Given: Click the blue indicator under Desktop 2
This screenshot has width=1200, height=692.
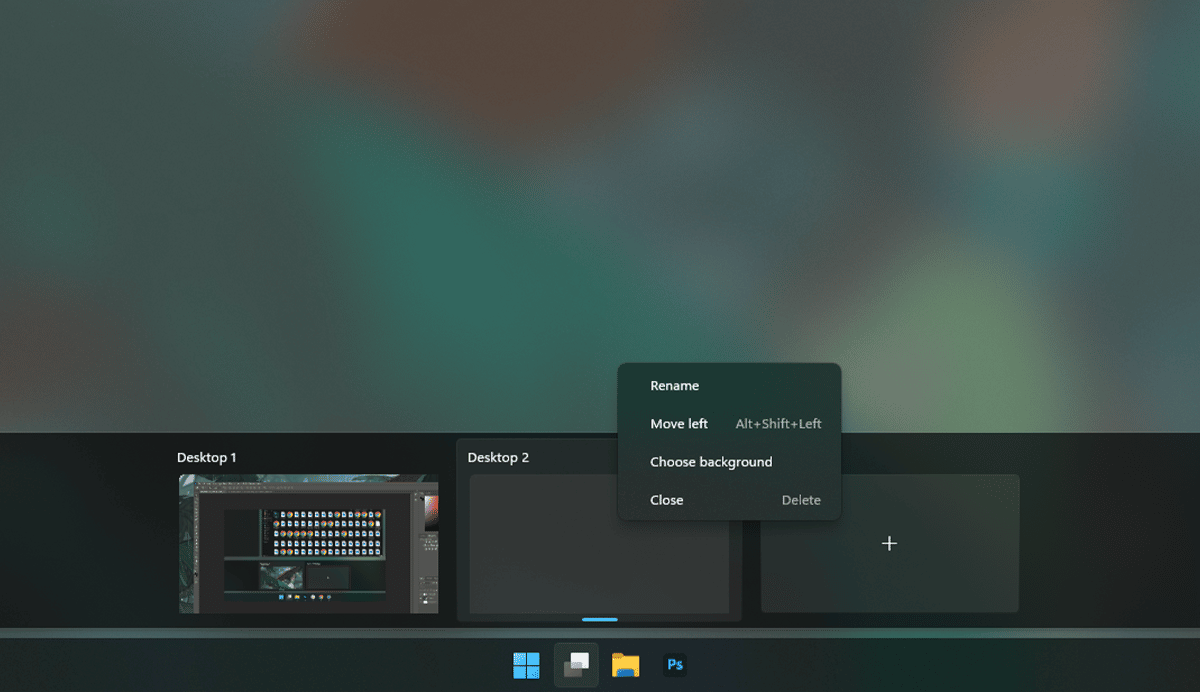Looking at the screenshot, I should click(600, 620).
